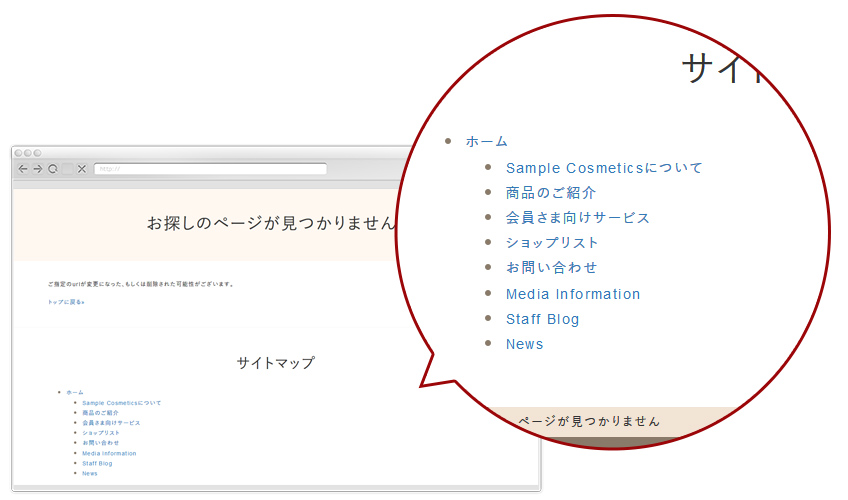848x500 pixels.
Task: Click the browser back arrow button
Action: click(x=23, y=169)
